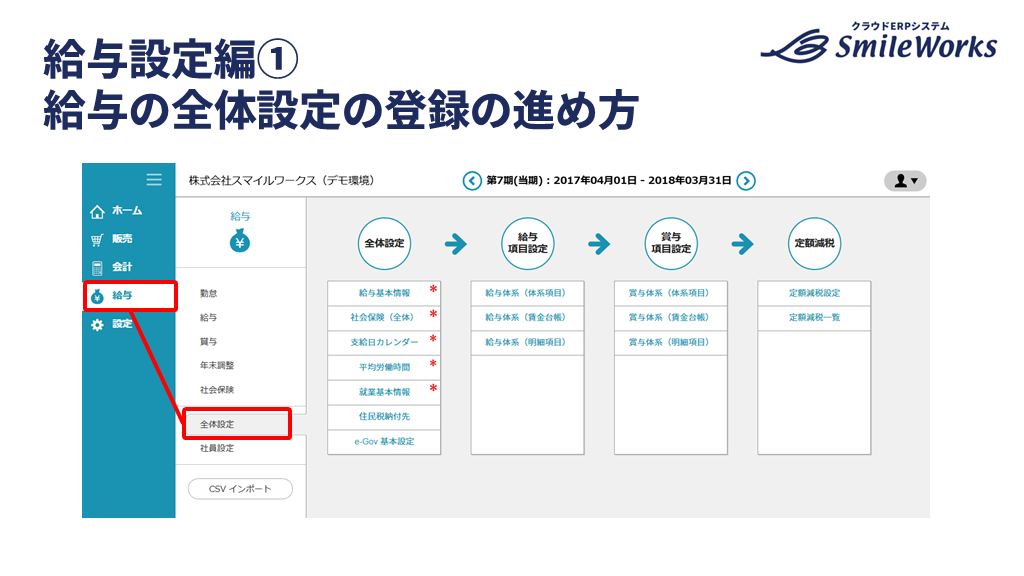Image resolution: width=1024 pixels, height=576 pixels.
Task: Select 販売 in the sidebar
Action: [122, 239]
